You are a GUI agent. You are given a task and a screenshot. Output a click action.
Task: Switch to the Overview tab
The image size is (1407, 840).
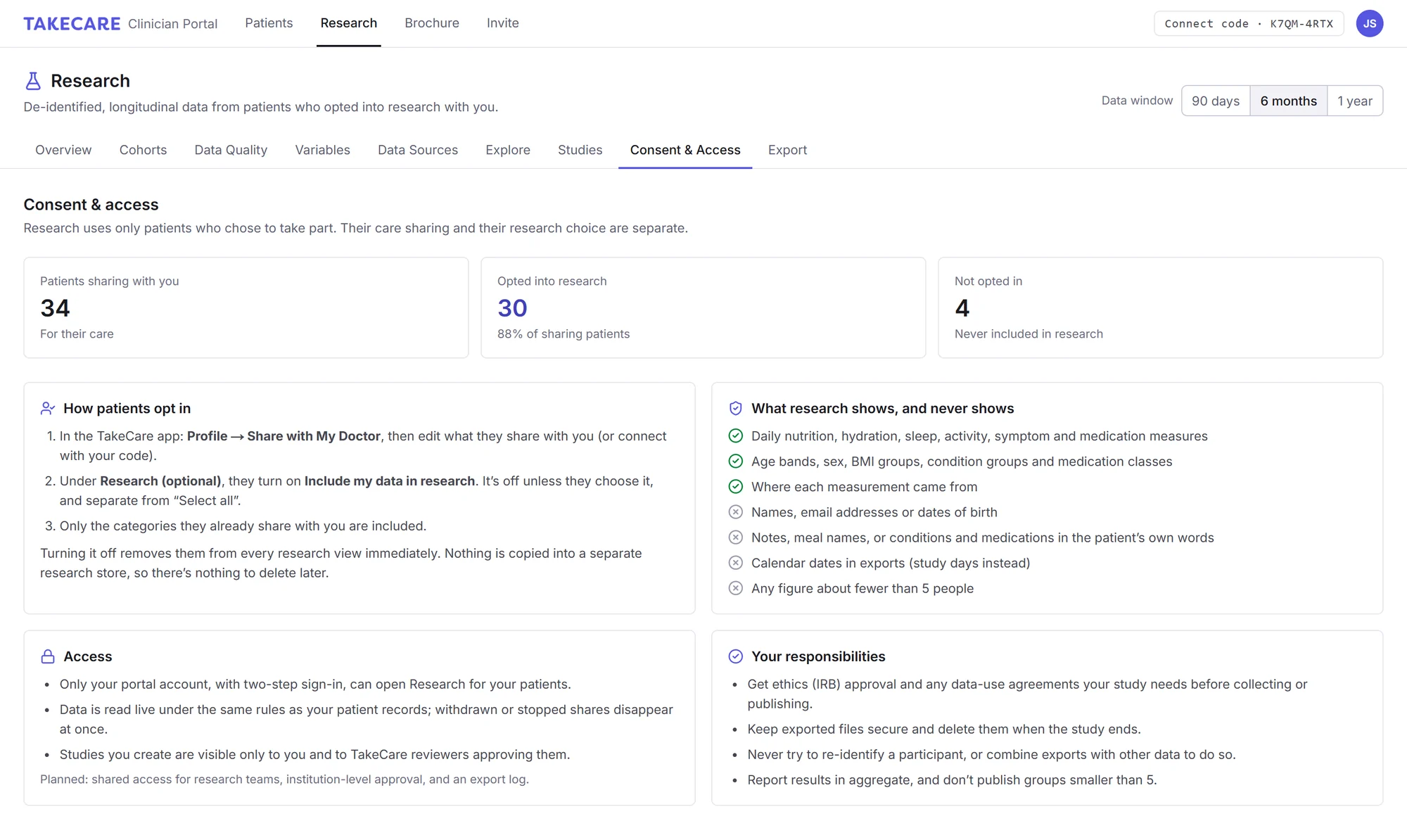[63, 150]
